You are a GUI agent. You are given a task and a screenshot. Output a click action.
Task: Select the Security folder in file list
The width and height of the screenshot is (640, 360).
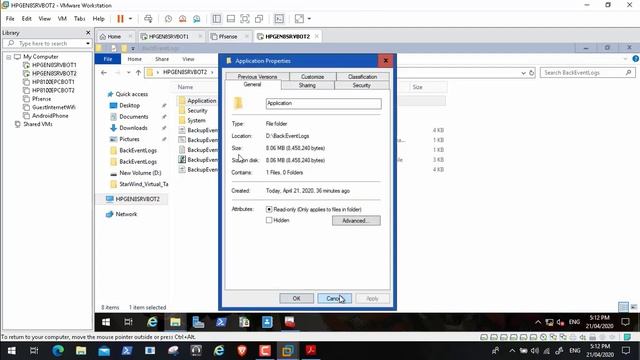pyautogui.click(x=197, y=111)
